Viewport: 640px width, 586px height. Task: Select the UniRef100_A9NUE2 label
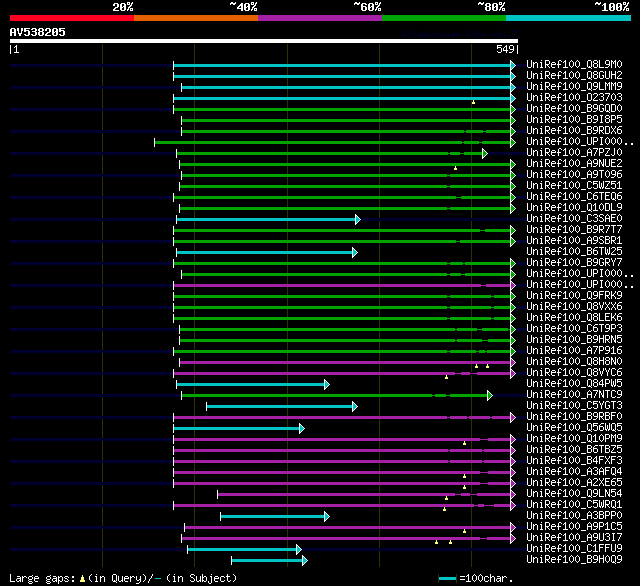[574, 164]
